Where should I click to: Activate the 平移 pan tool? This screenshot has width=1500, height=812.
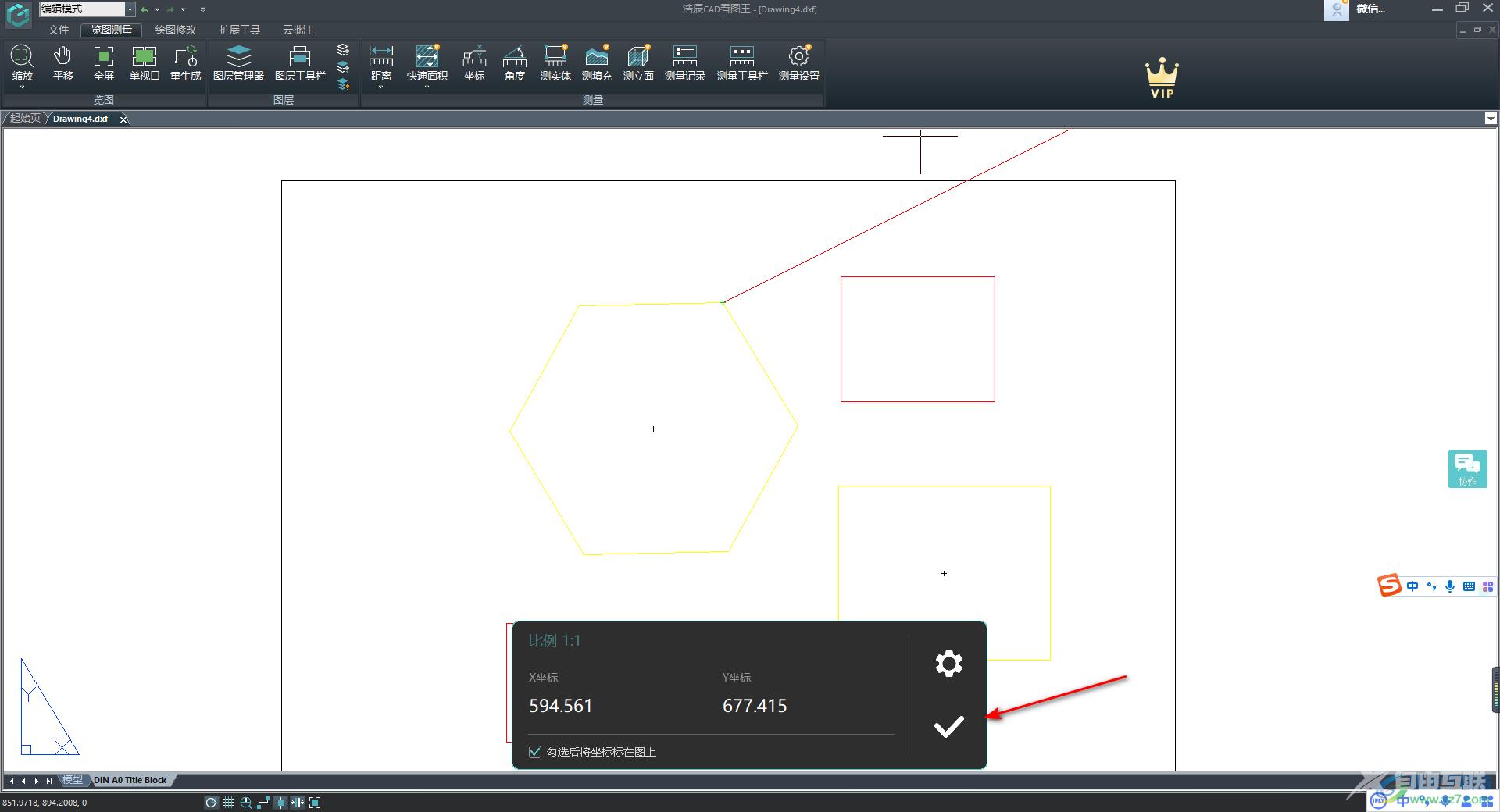[x=62, y=62]
